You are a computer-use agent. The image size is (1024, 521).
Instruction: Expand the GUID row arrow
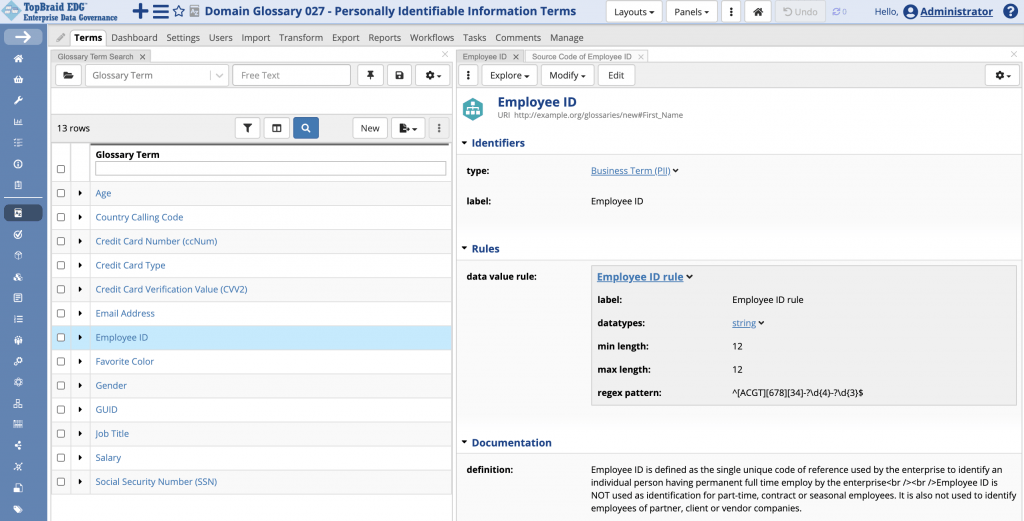[x=80, y=410]
